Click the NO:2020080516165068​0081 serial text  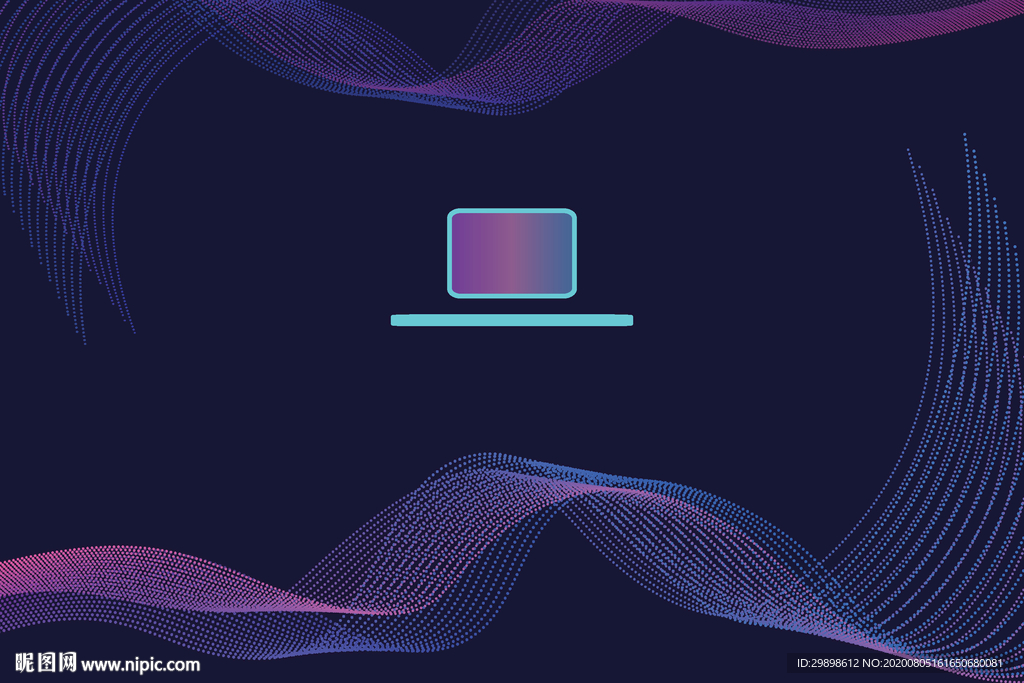pos(939,664)
